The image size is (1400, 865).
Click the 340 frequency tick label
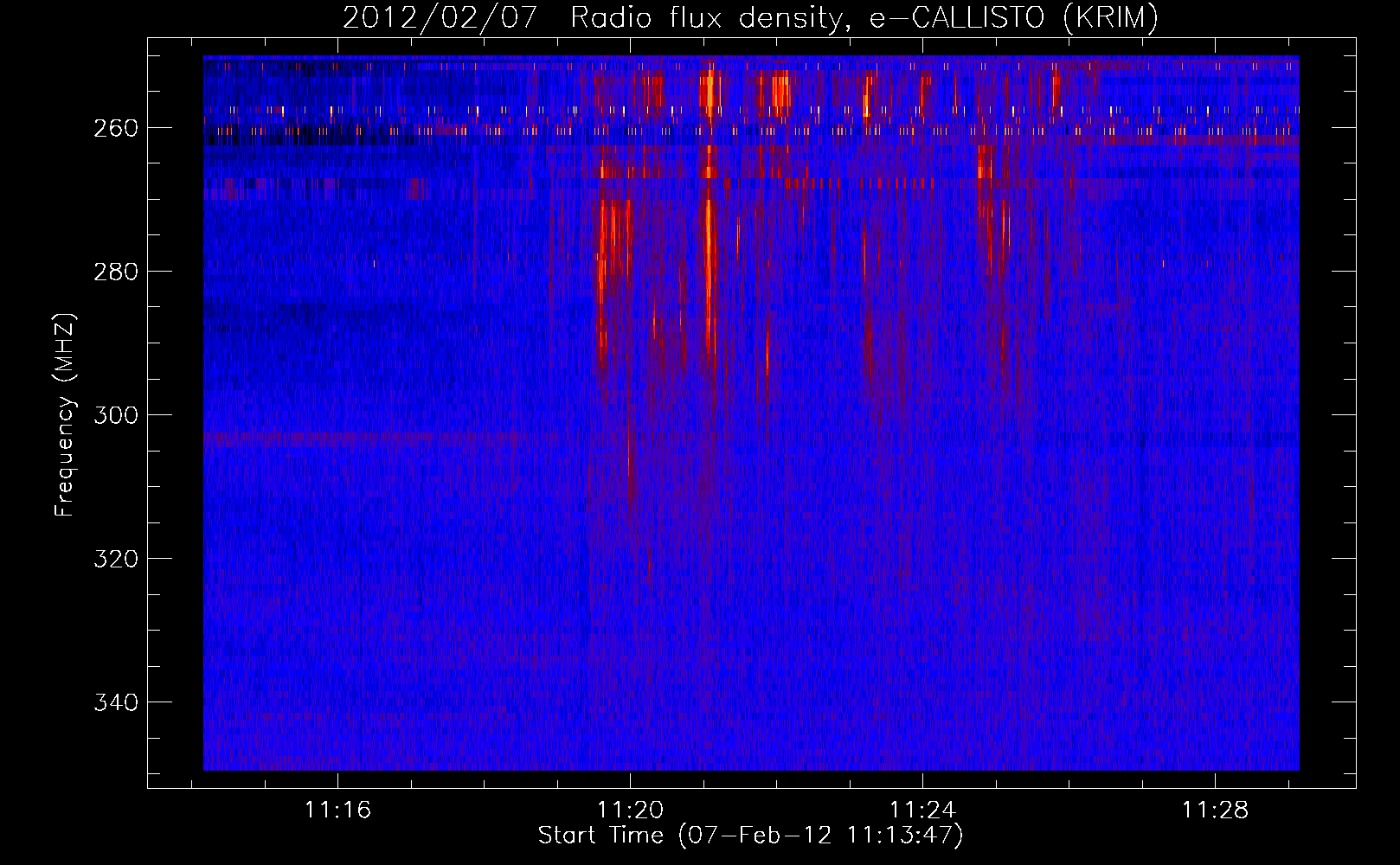[116, 702]
